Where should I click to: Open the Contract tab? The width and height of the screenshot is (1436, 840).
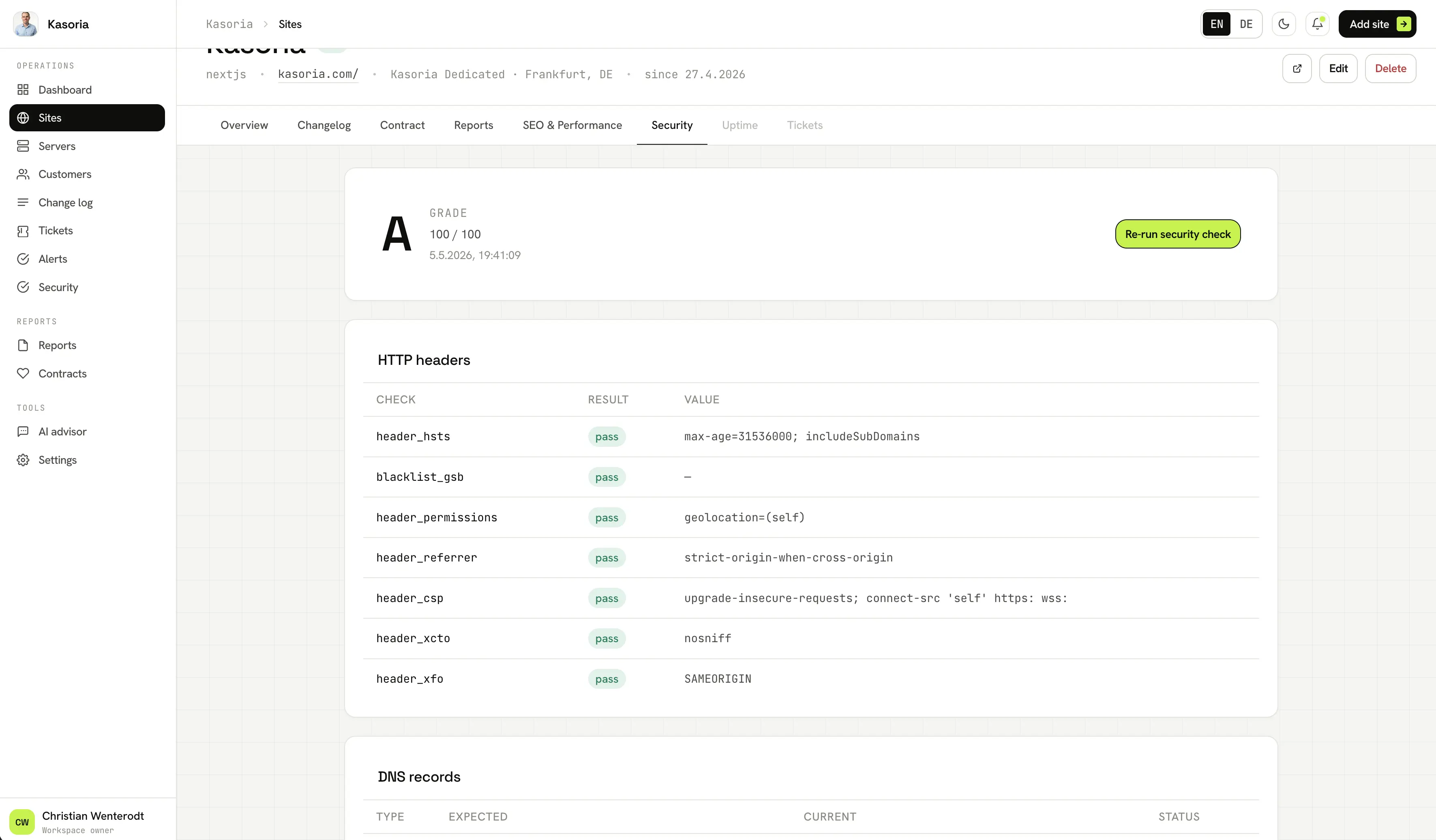402,125
